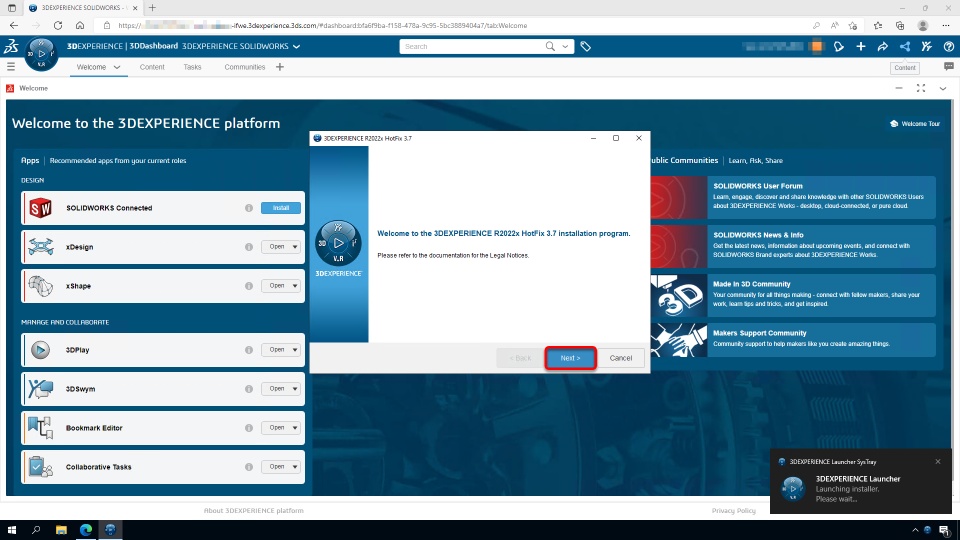Open SOLIDWORKS User Forum community
960x540 pixels.
tap(793, 197)
